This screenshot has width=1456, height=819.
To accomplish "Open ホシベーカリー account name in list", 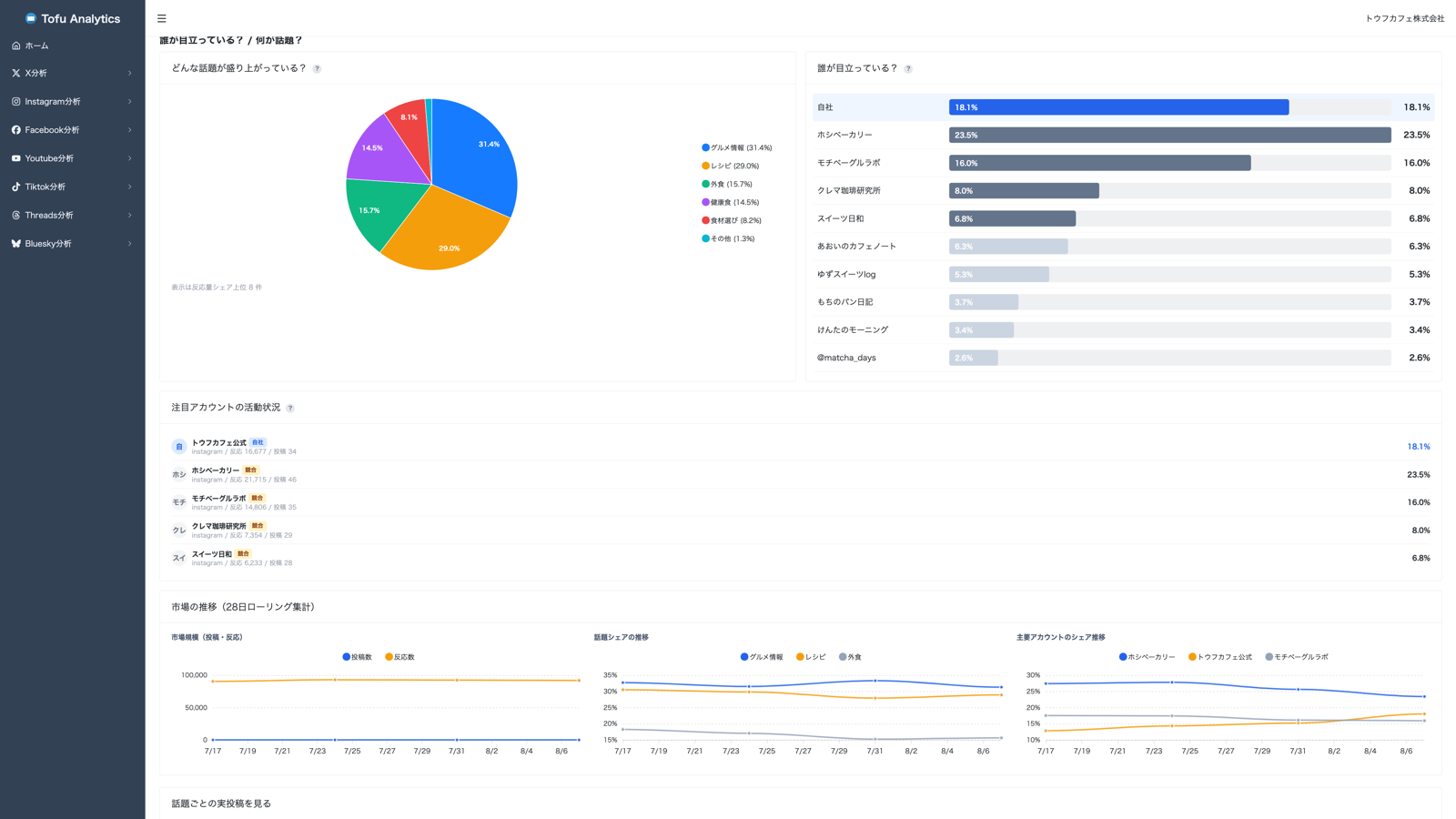I will 216,470.
